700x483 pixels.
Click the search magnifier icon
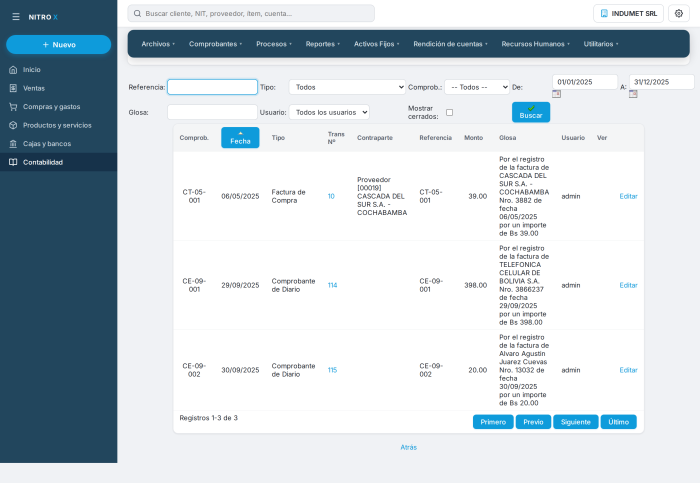[x=138, y=13]
